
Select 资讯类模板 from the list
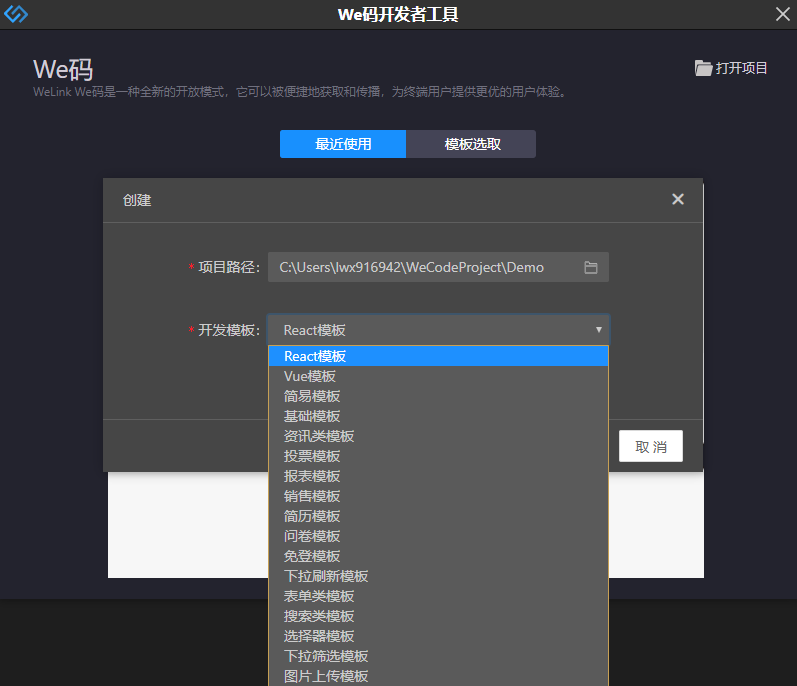(438, 436)
